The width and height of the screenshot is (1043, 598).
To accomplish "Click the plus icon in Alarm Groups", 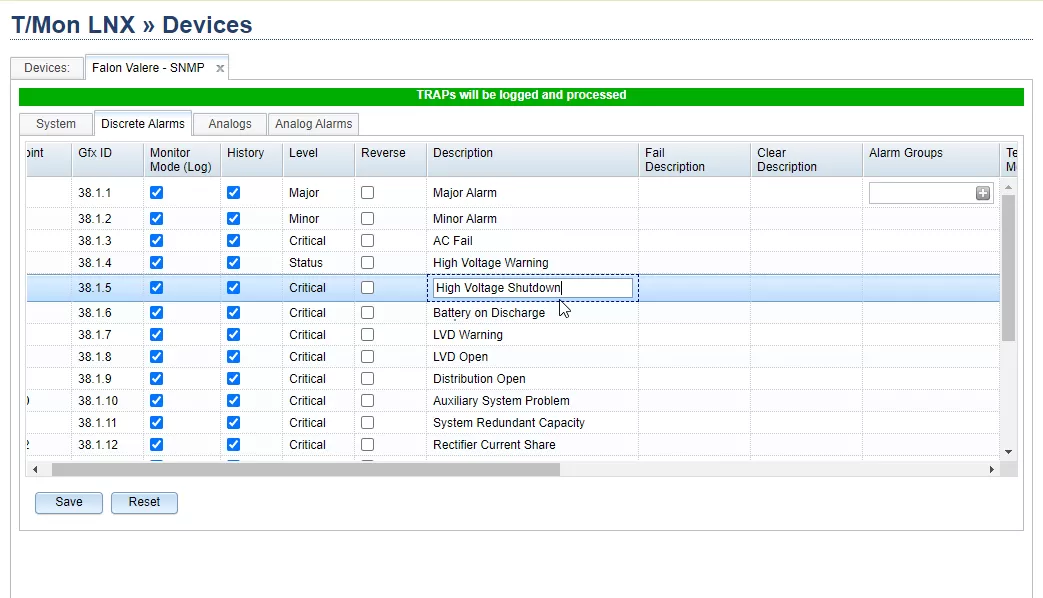I will (x=983, y=193).
